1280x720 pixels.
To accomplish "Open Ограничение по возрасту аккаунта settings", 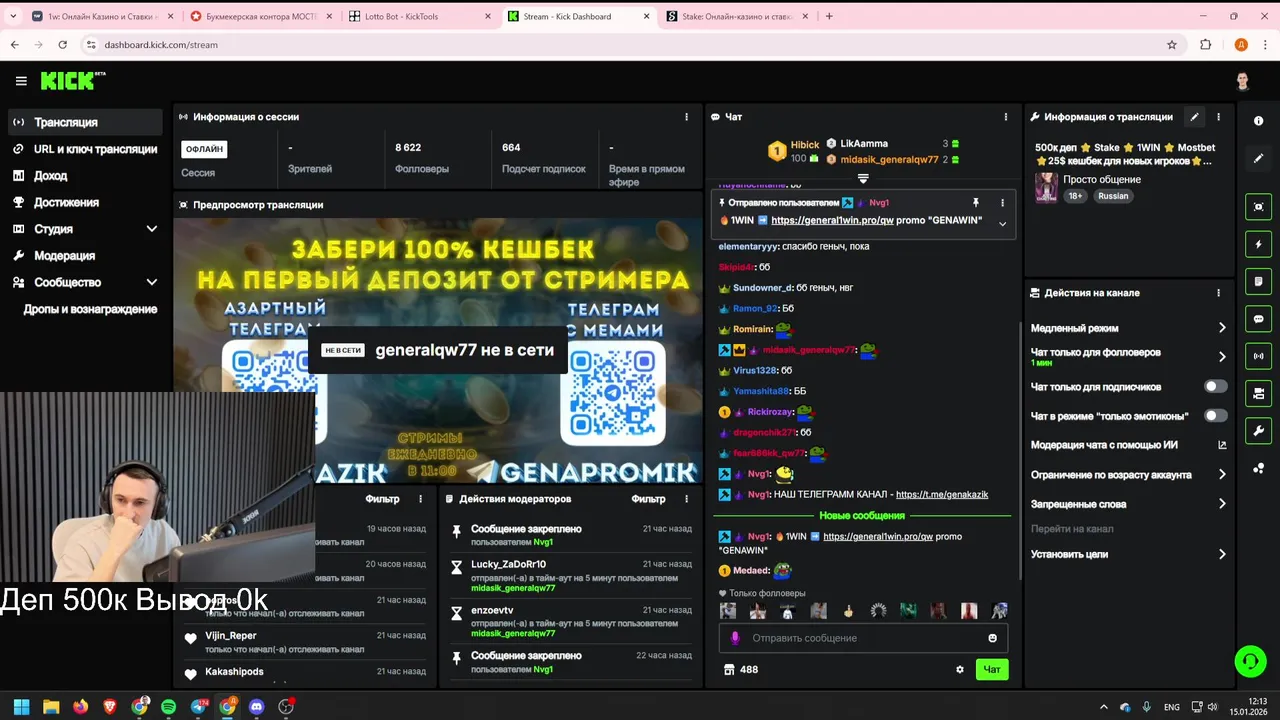I will pos(1128,475).
